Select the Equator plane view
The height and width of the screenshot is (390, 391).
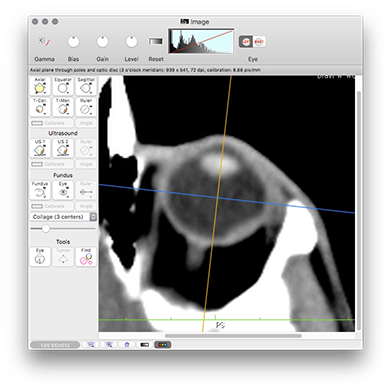coord(63,86)
